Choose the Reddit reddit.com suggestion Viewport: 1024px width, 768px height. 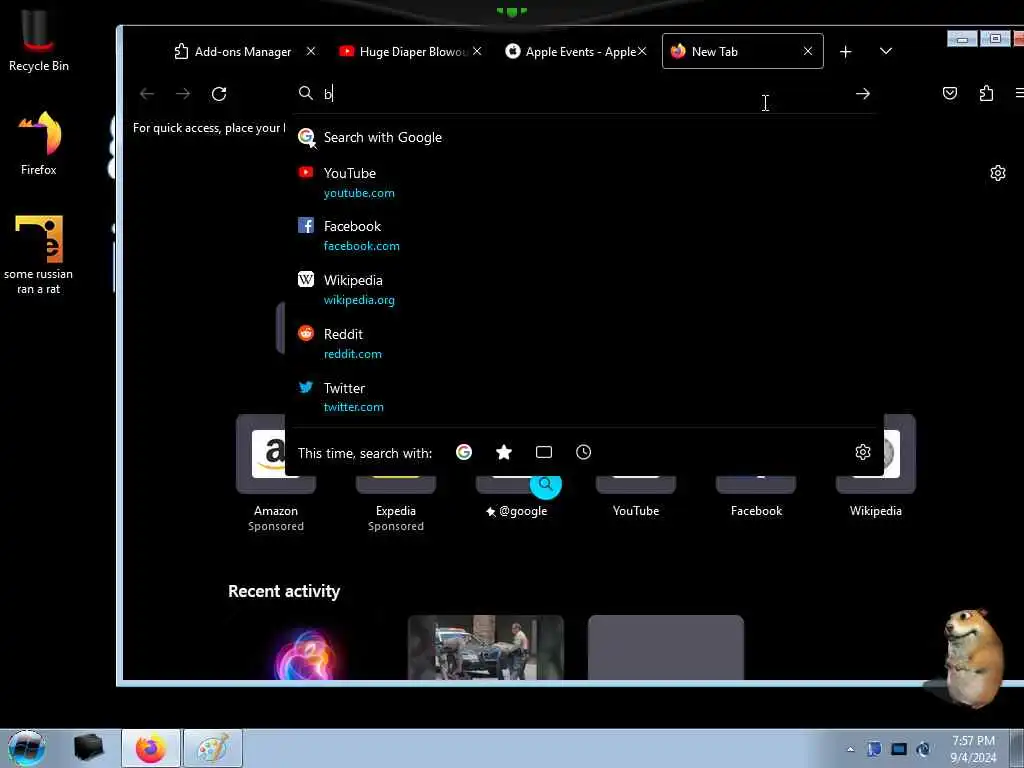click(x=584, y=343)
